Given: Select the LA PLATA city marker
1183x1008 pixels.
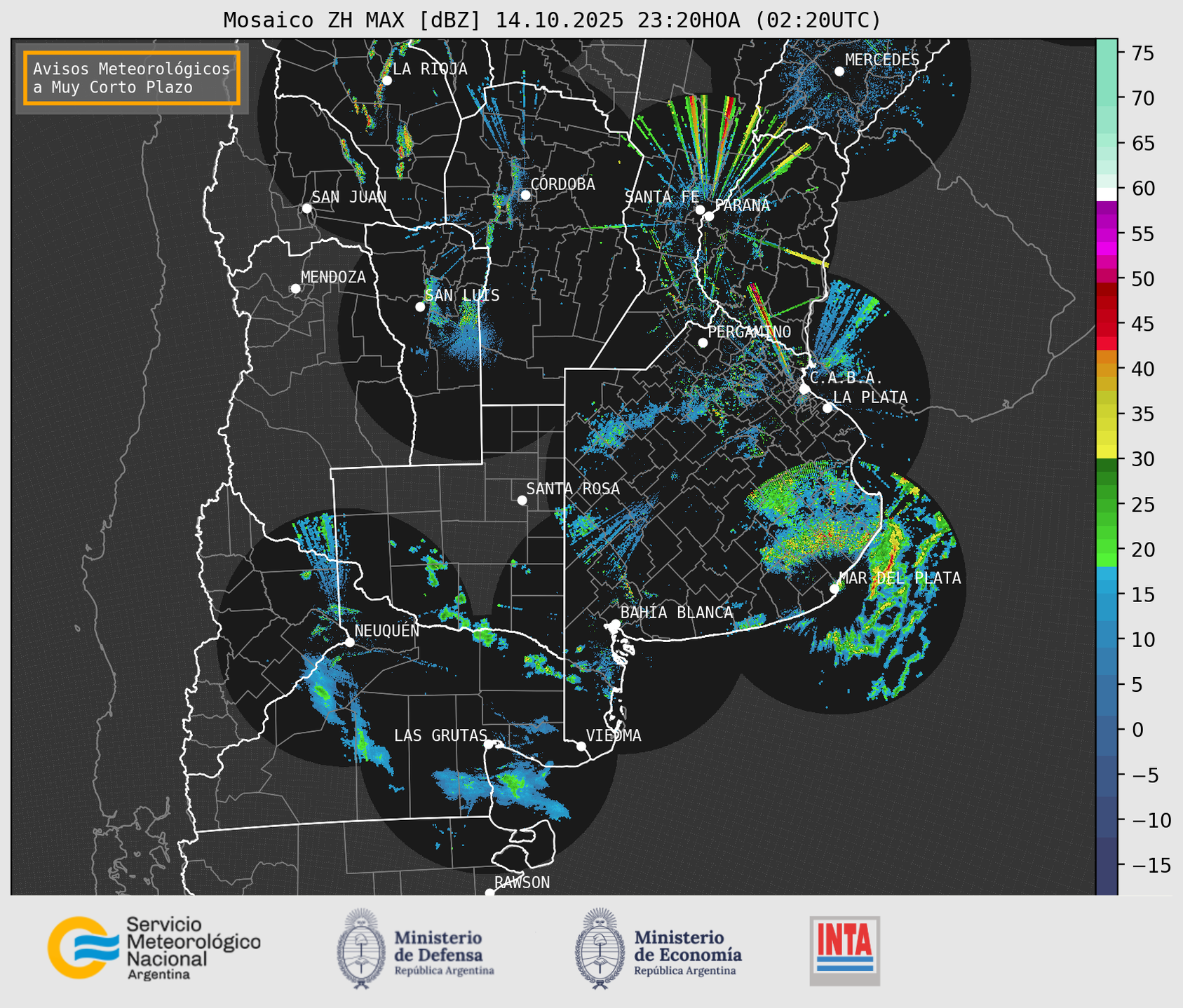Looking at the screenshot, I should (827, 408).
